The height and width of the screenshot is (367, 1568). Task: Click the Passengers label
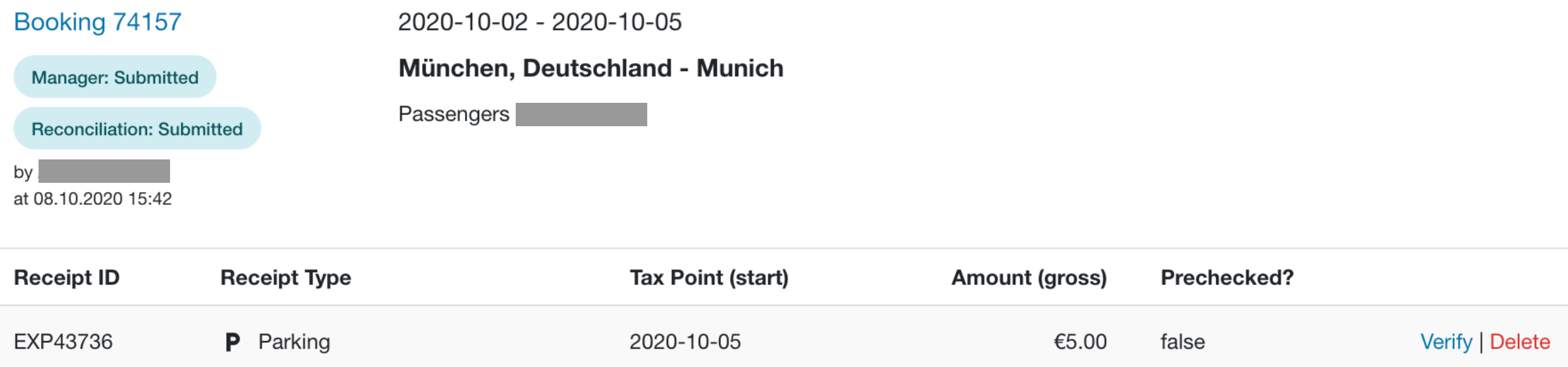[x=454, y=114]
